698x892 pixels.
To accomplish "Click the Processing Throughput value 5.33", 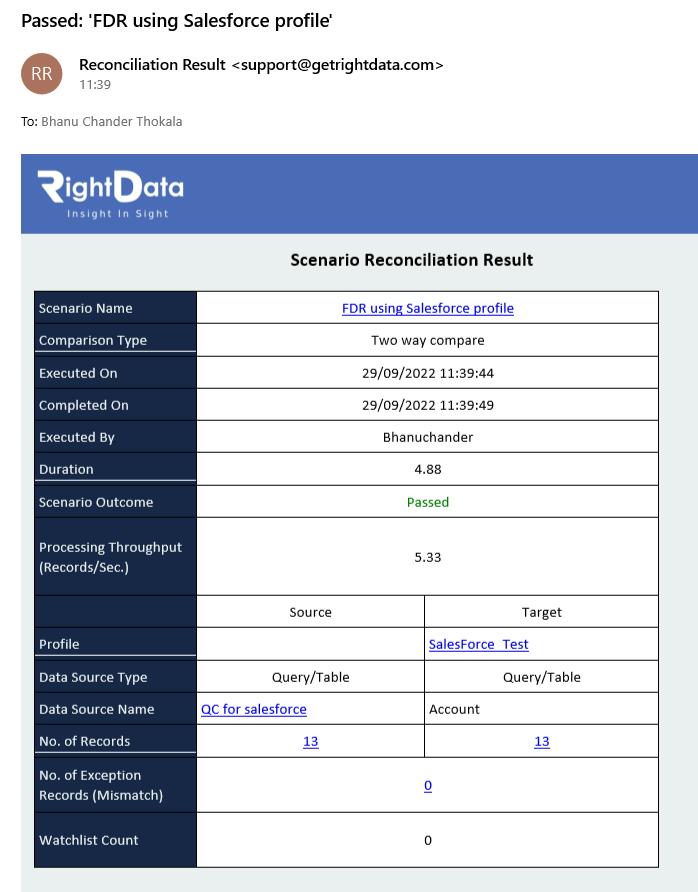I will [428, 558].
